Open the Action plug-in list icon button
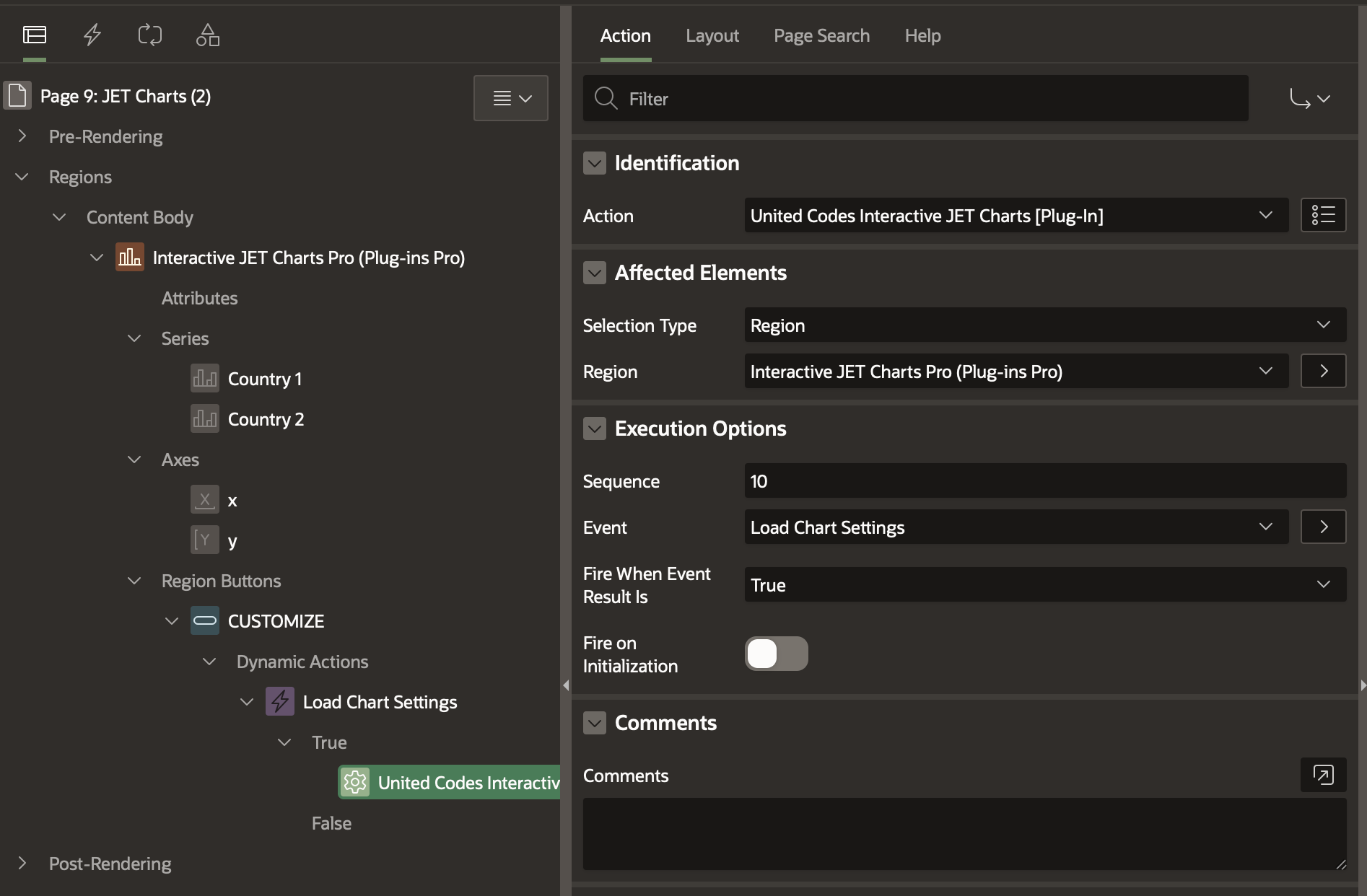 click(x=1323, y=215)
